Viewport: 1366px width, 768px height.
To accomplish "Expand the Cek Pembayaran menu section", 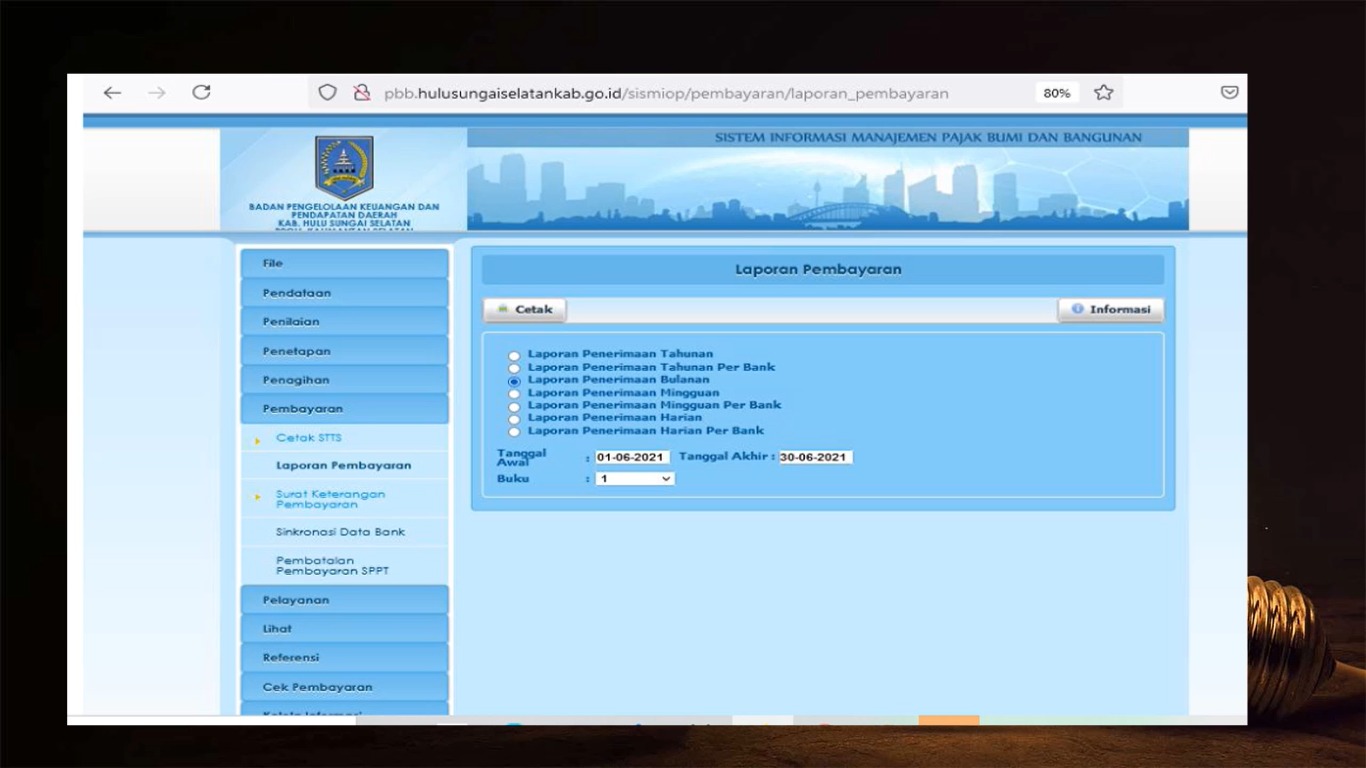I will [x=344, y=687].
